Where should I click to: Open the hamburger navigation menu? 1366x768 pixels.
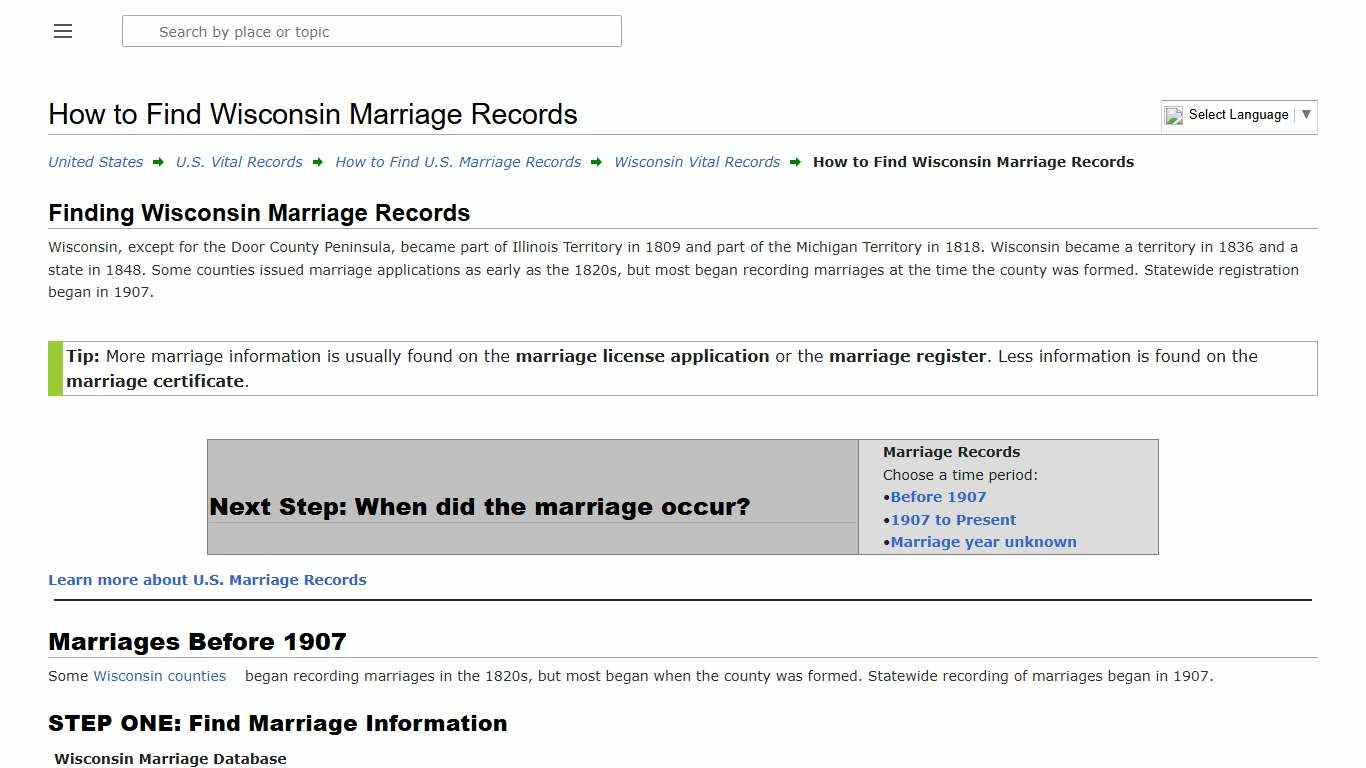pos(62,31)
